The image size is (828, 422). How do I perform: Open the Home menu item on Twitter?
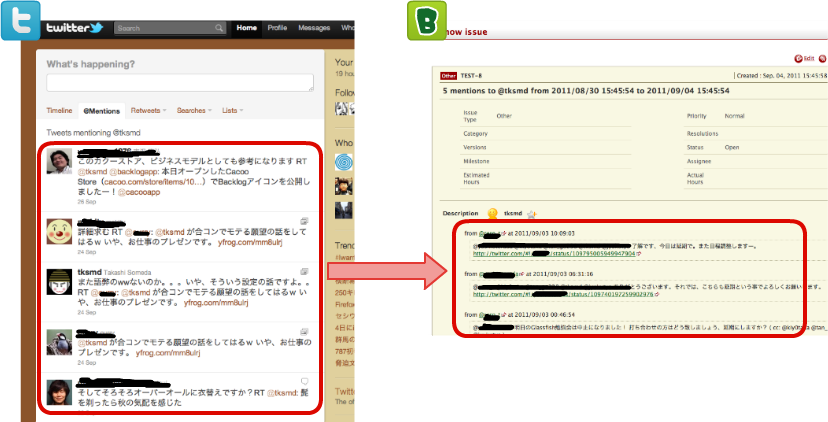247,28
